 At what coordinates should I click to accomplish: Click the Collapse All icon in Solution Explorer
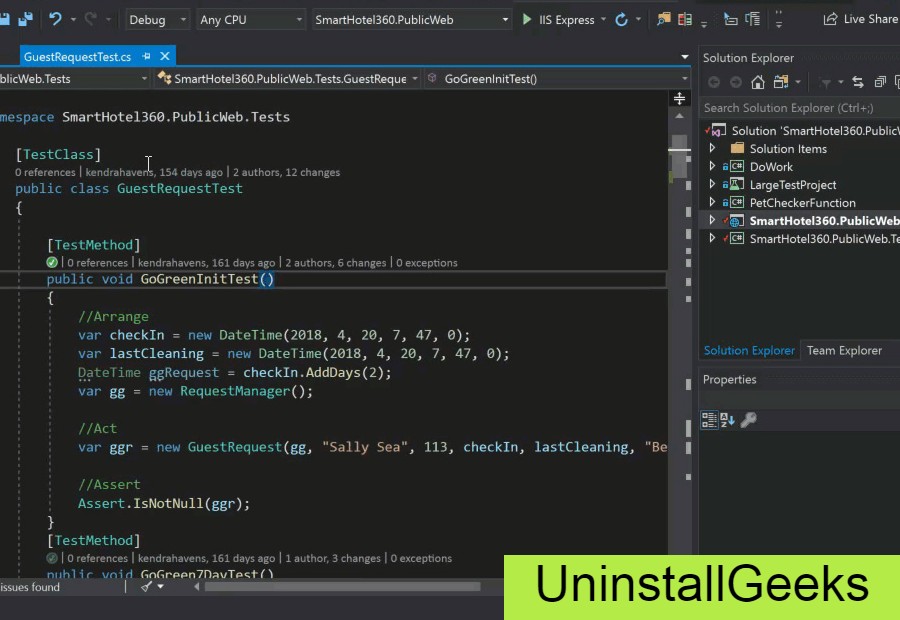(x=880, y=82)
